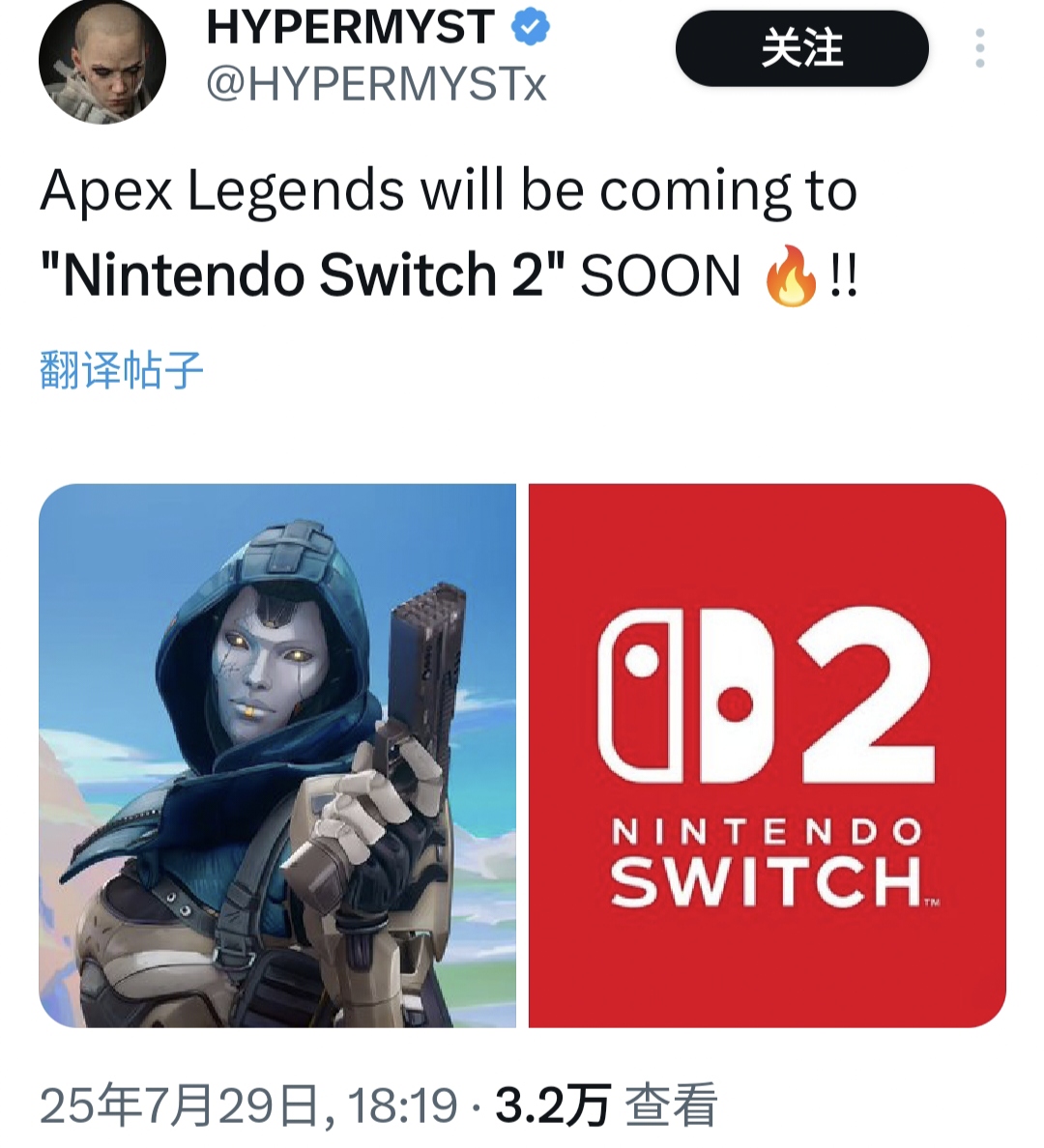1044x1148 pixels.
Task: Tap the 关注 follow button
Action: point(802,48)
